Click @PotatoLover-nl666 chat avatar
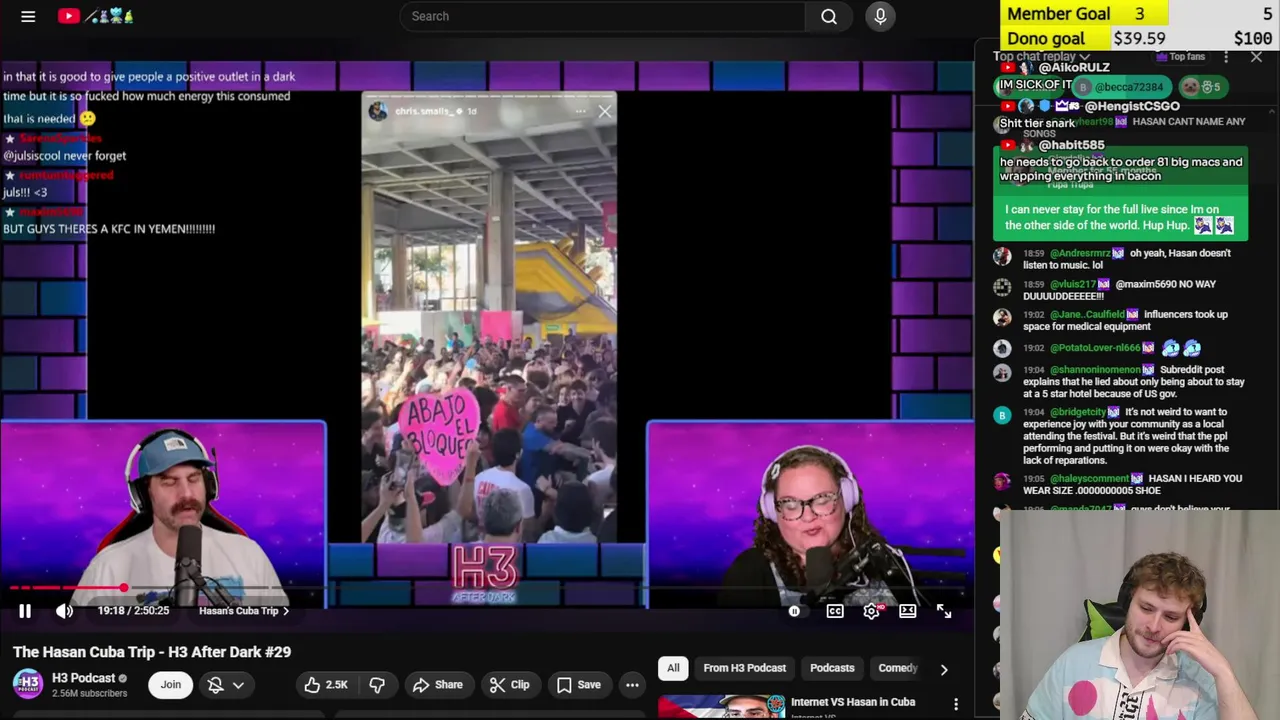 1002,348
